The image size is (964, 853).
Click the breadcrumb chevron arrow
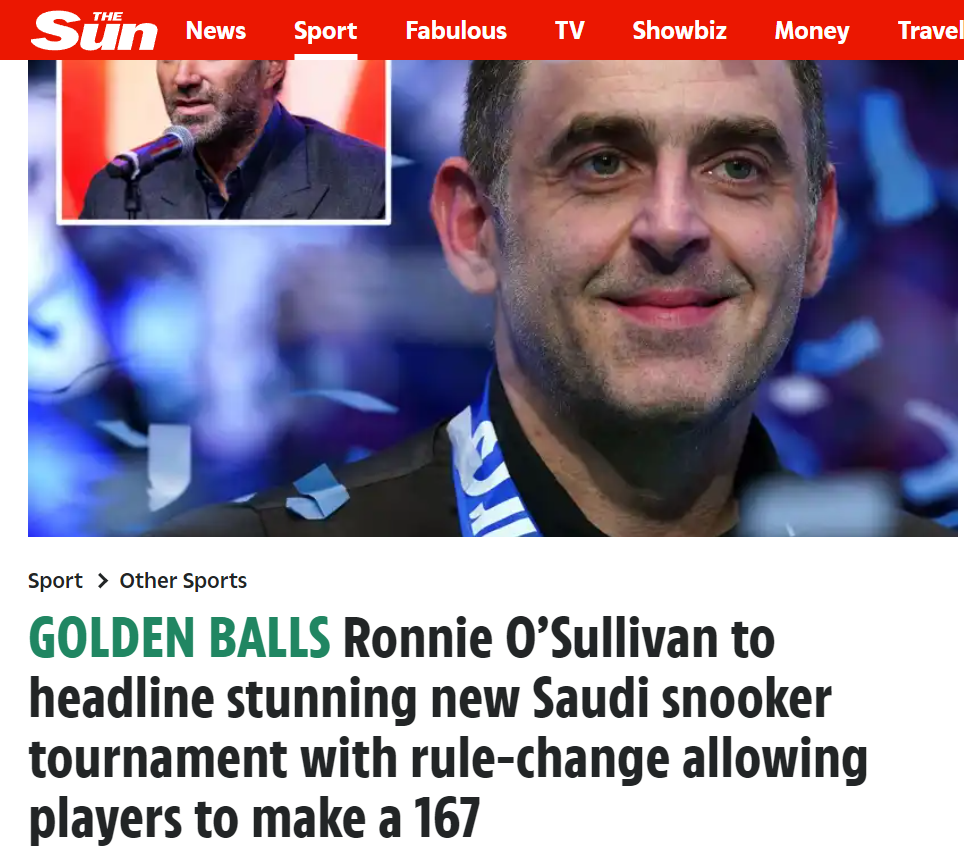103,581
